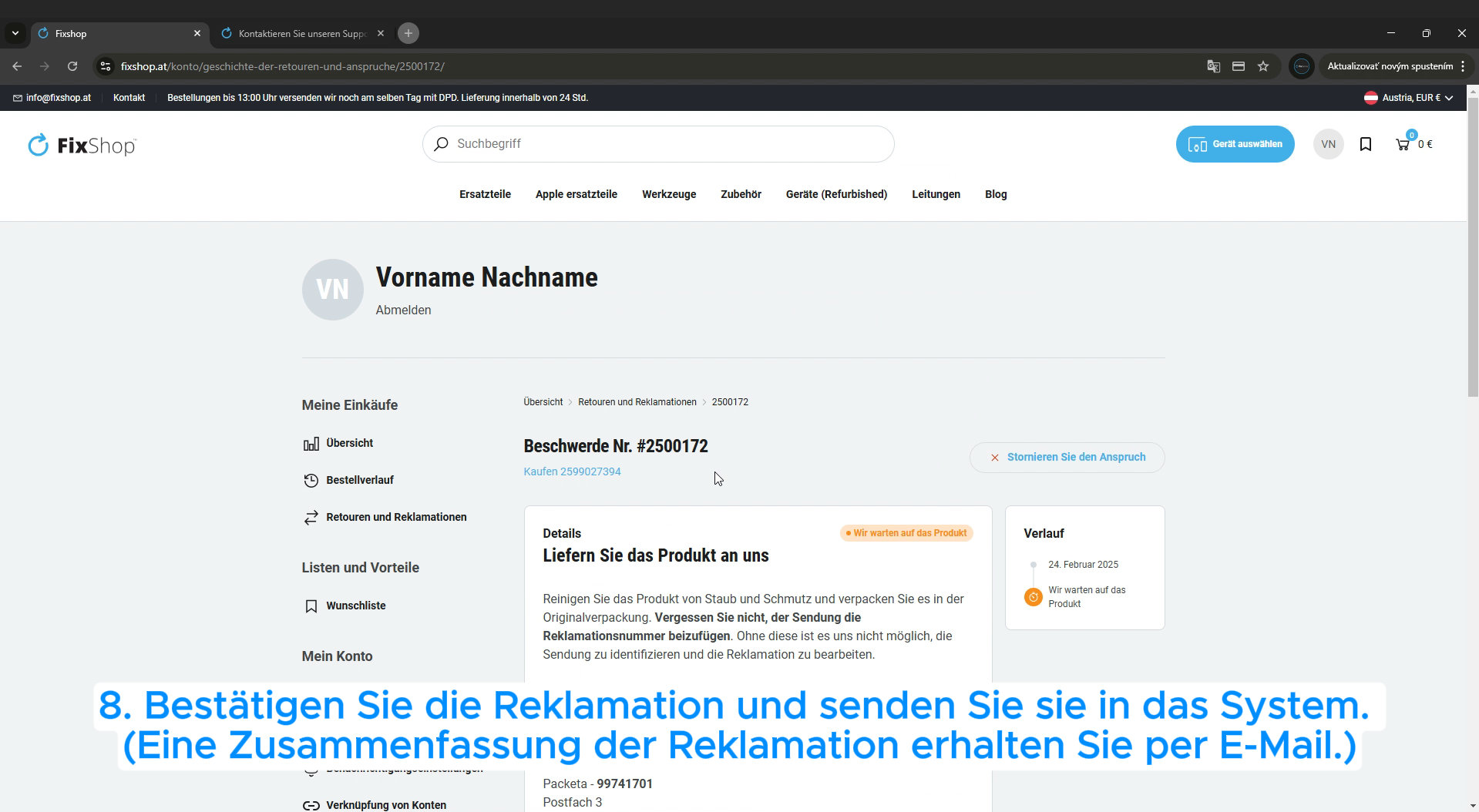The height and width of the screenshot is (812, 1479).
Task: Open the Kaufen 2599027394 order link
Action: click(572, 471)
